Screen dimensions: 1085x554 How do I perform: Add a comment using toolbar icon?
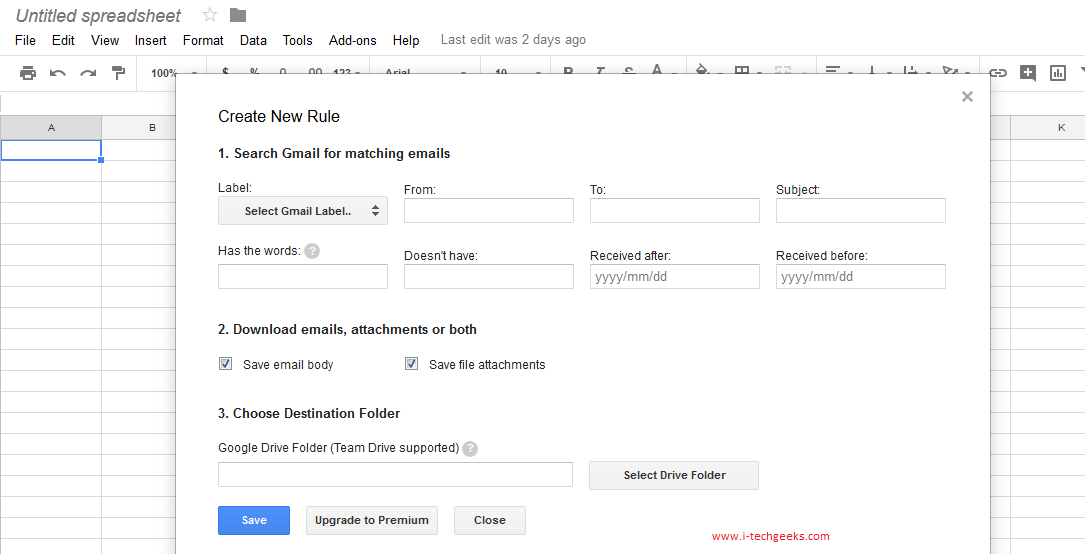(1028, 73)
